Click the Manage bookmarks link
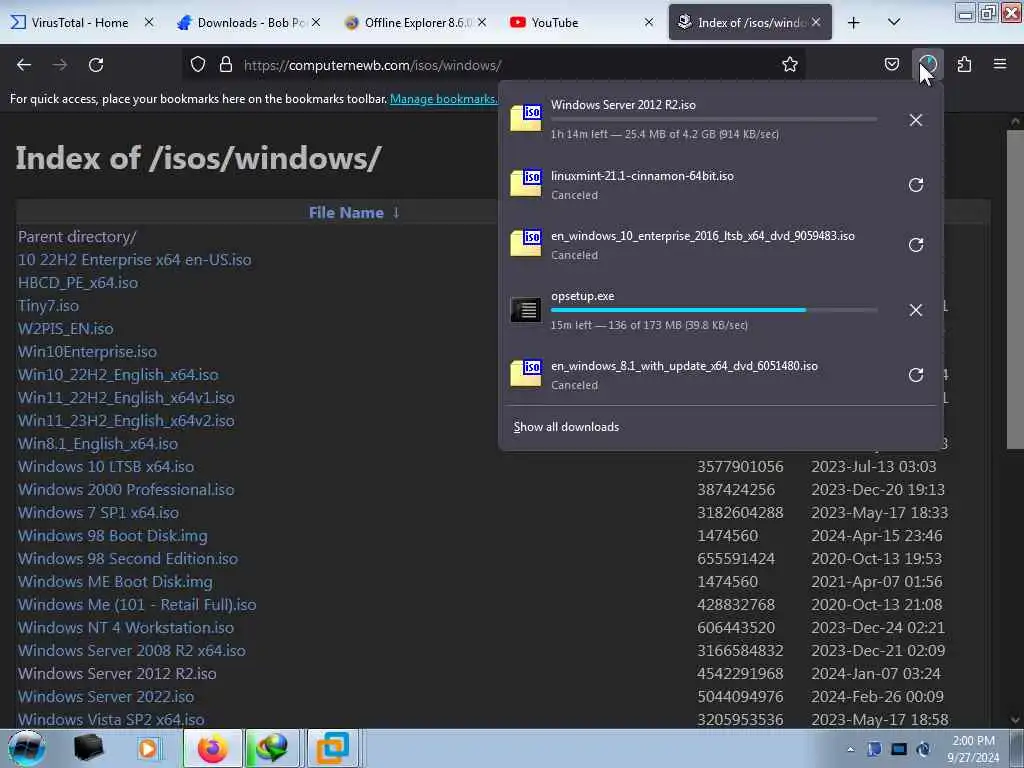The width and height of the screenshot is (1024, 768). (443, 99)
